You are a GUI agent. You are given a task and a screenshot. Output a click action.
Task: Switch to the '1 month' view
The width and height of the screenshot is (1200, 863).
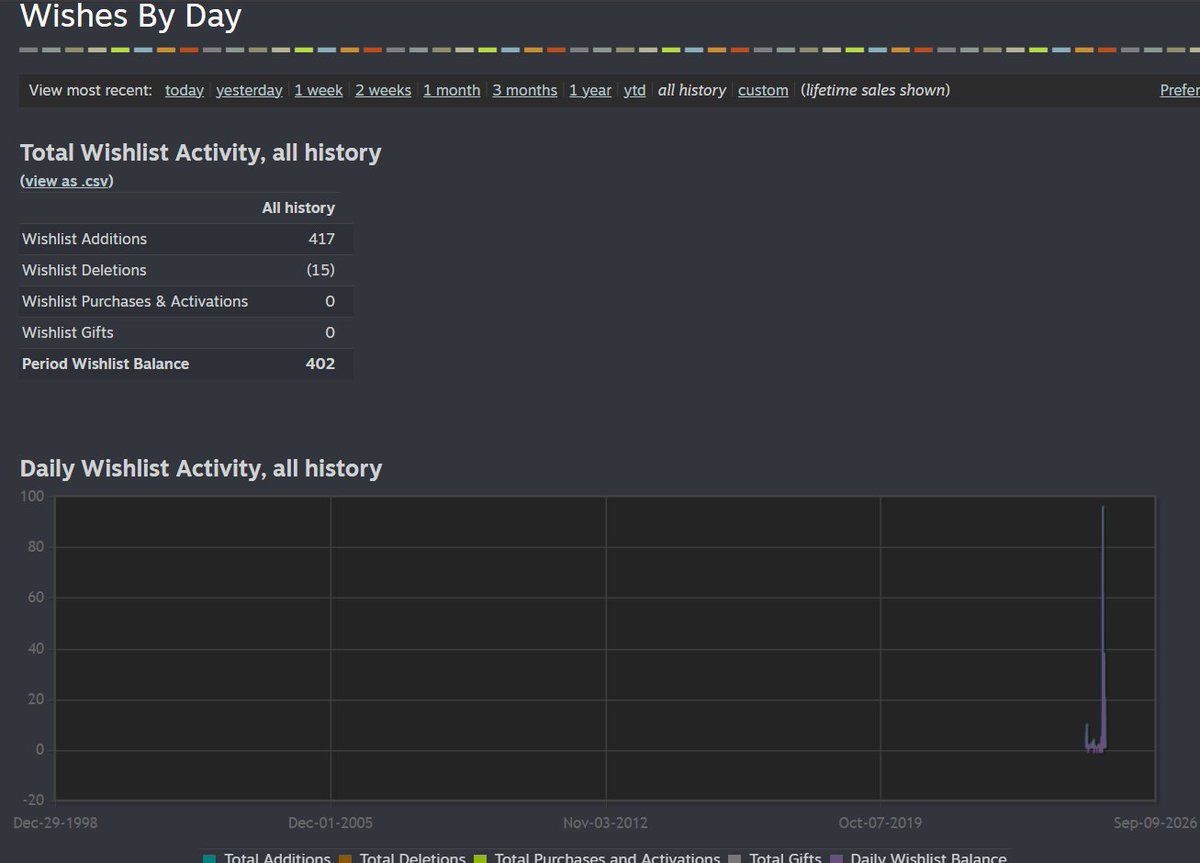pyautogui.click(x=451, y=90)
